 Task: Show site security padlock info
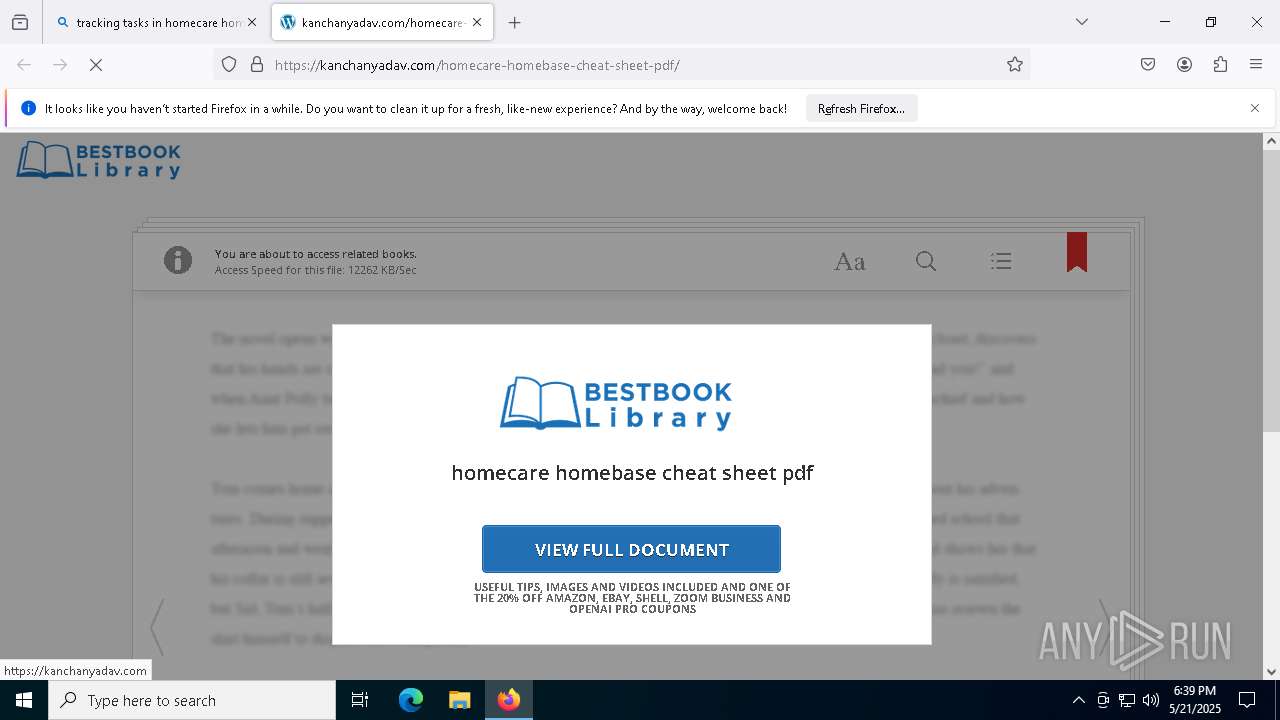point(257,65)
